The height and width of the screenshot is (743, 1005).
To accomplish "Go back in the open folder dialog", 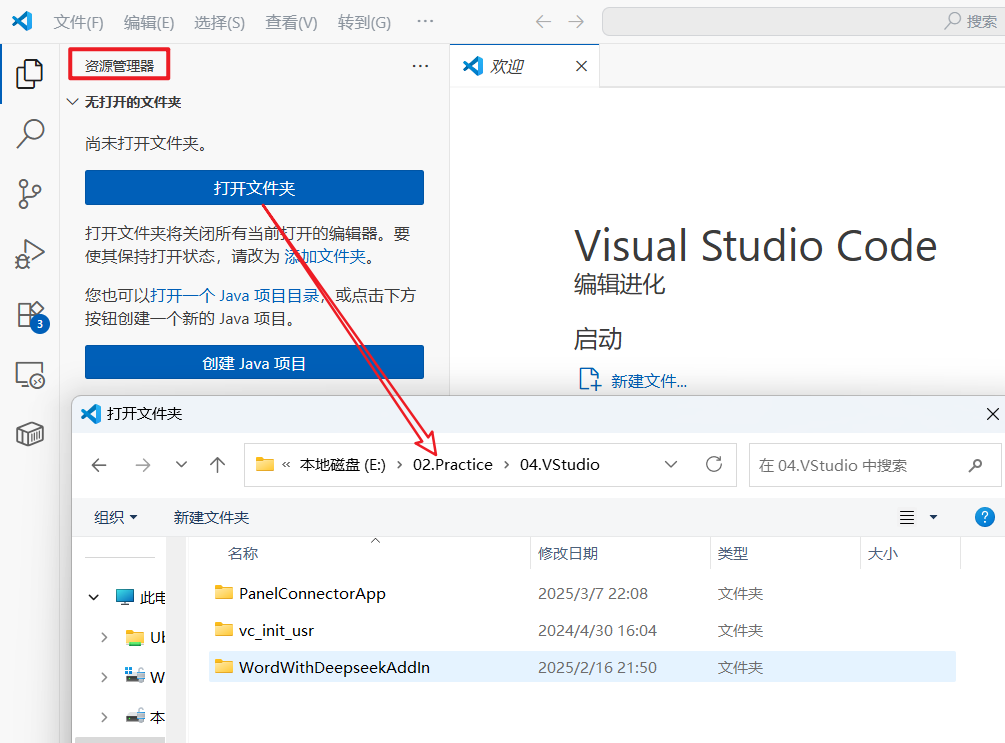I will click(x=99, y=465).
